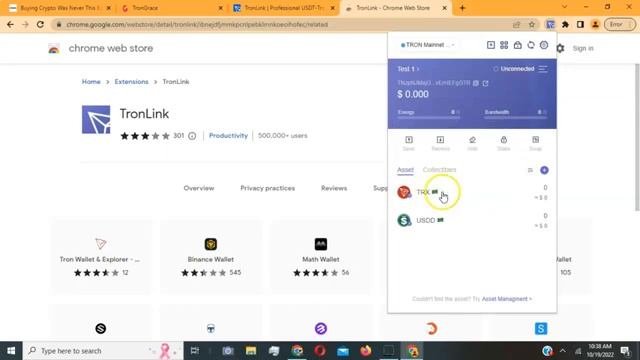Switch to the TronGrace browser tab
640x360 pixels.
click(171, 8)
